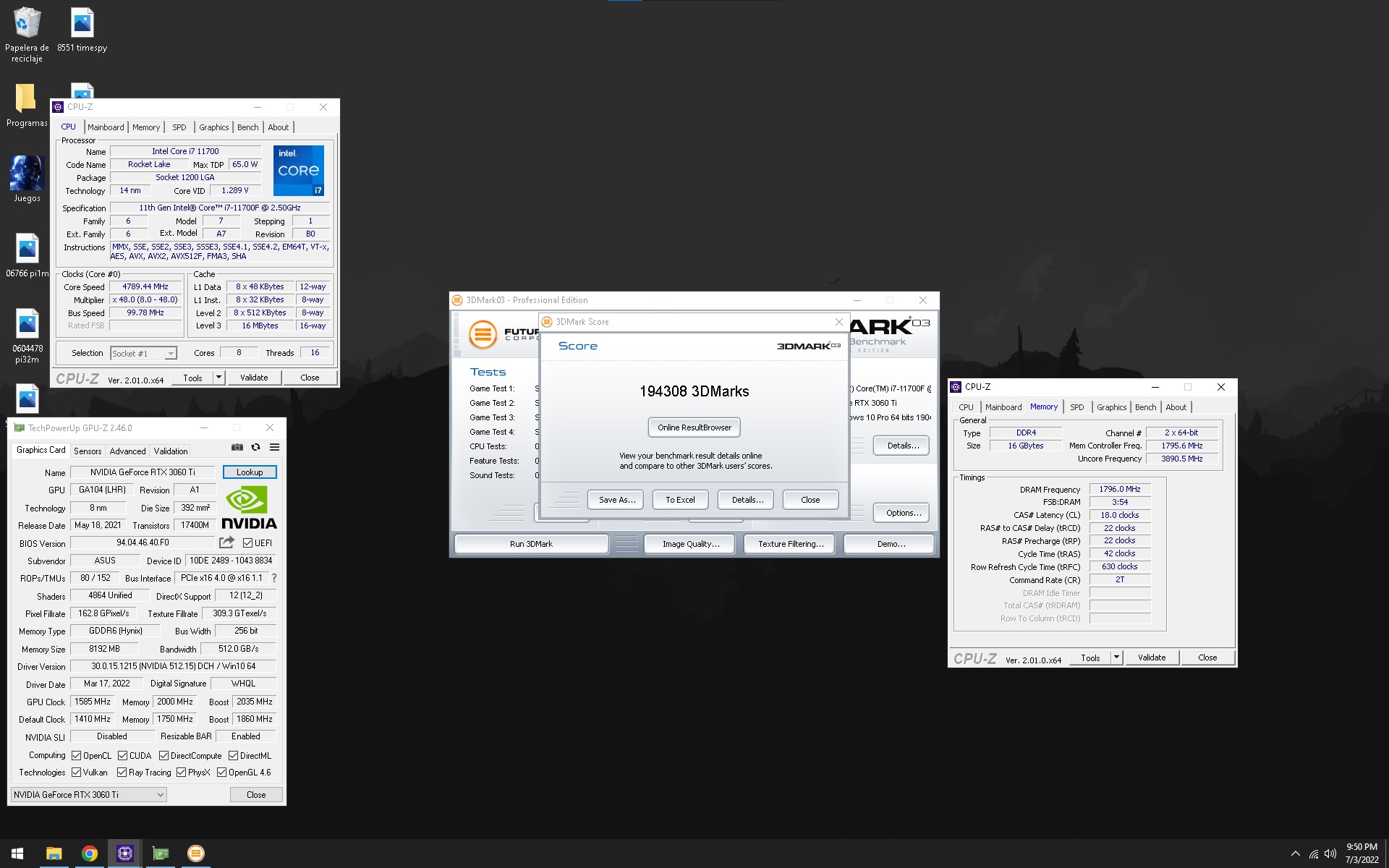The height and width of the screenshot is (868, 1389).
Task: Click the Bus Interface question mark help
Action: (x=274, y=578)
